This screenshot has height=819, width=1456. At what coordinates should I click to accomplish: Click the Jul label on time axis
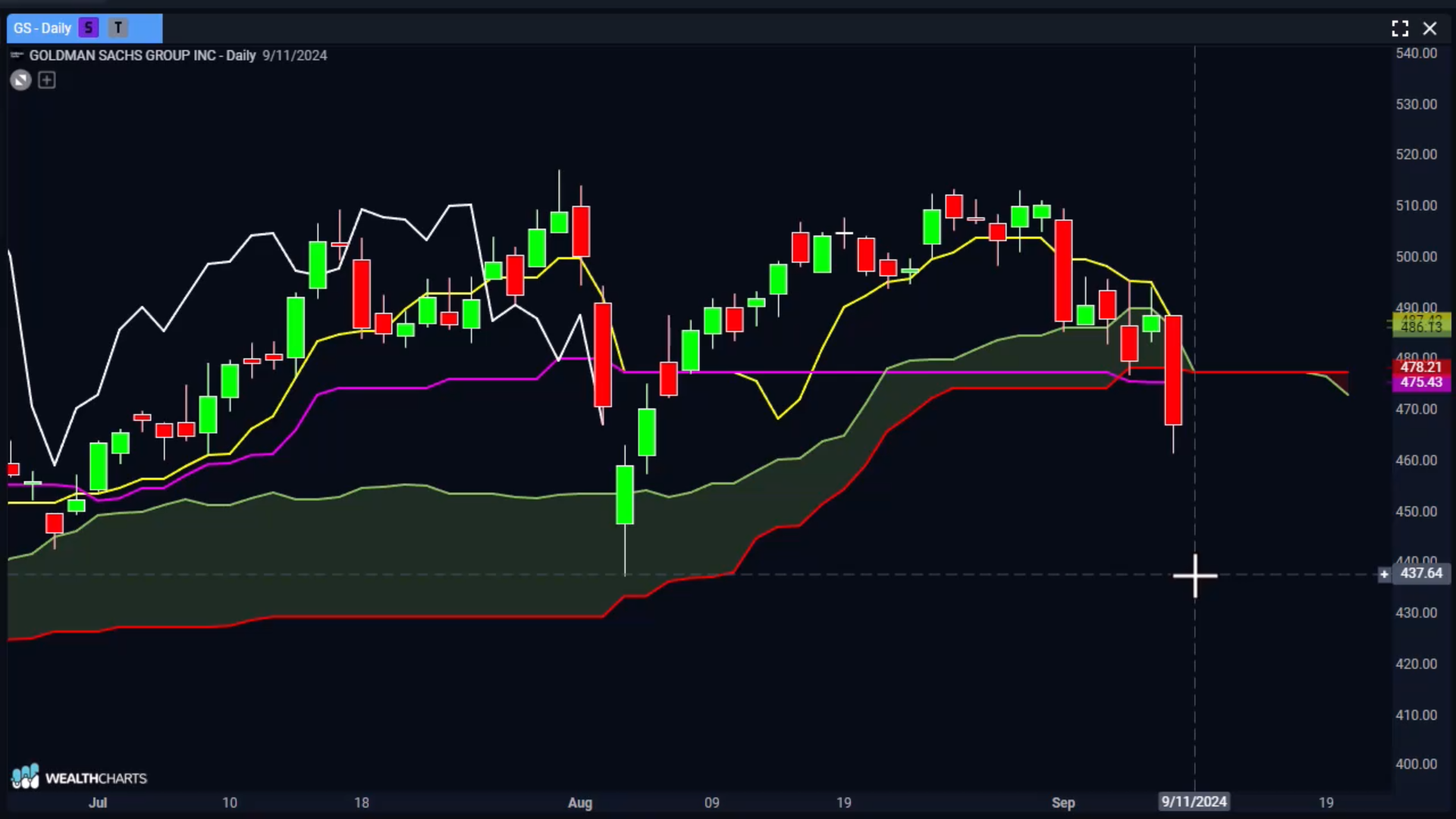point(98,802)
